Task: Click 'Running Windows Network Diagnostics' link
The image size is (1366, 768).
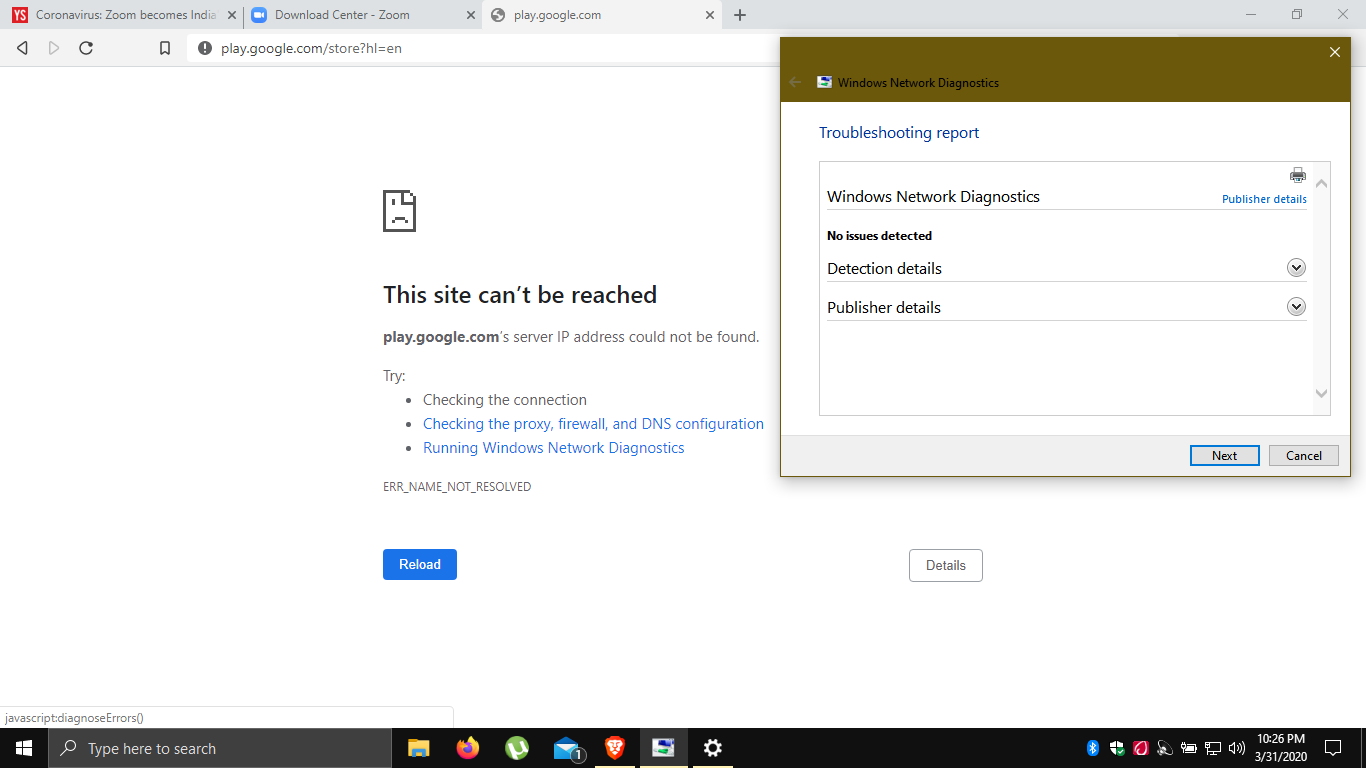Action: (x=554, y=448)
